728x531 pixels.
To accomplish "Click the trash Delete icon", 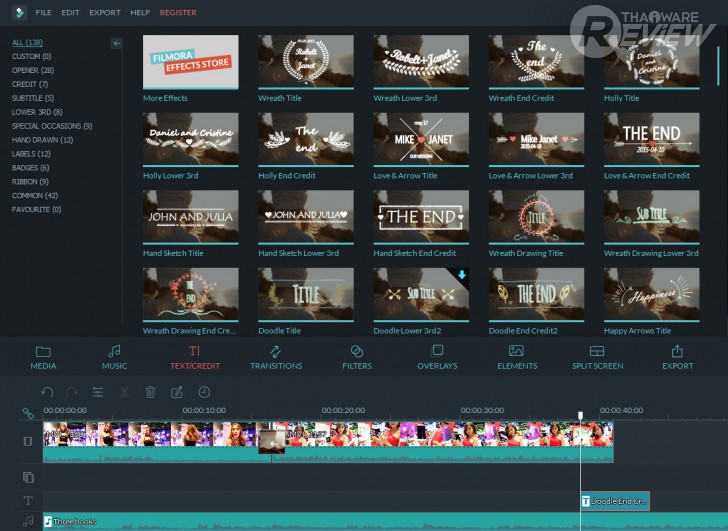I will coord(150,392).
